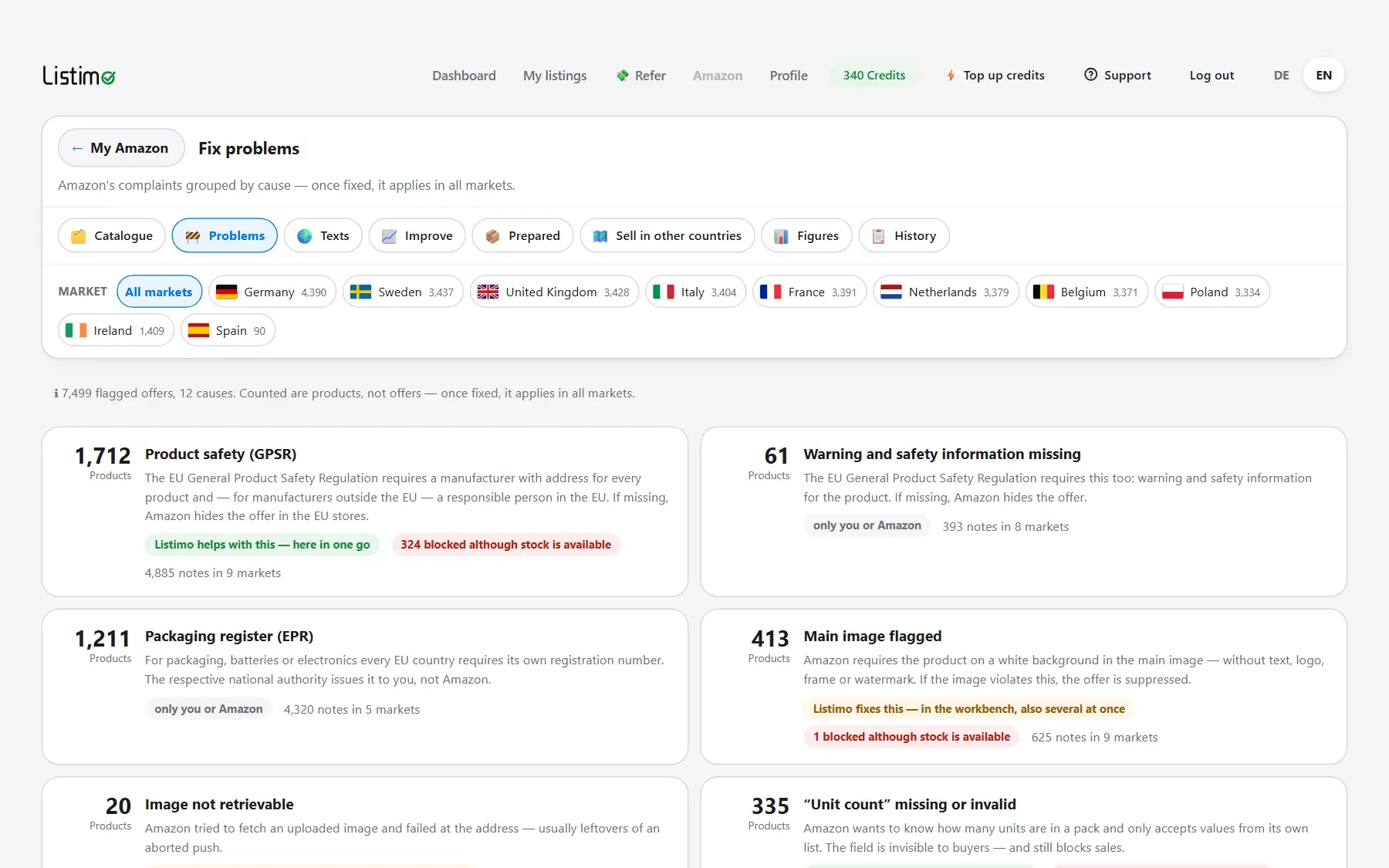Image resolution: width=1389 pixels, height=868 pixels.
Task: Click 324 blocked although stock is available
Action: coord(505,545)
